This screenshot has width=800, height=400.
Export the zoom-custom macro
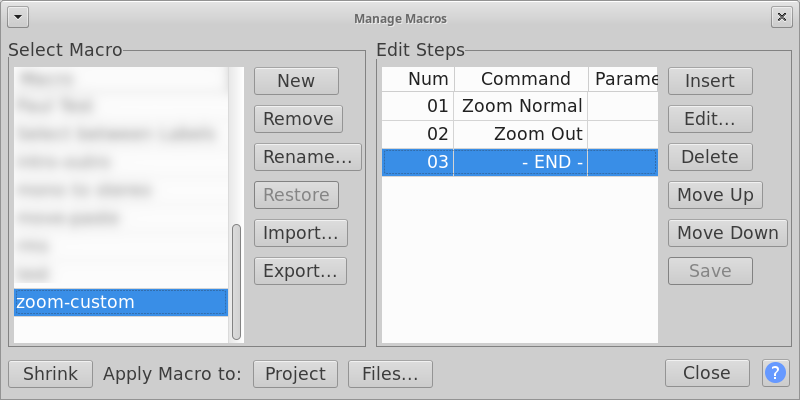[301, 271]
